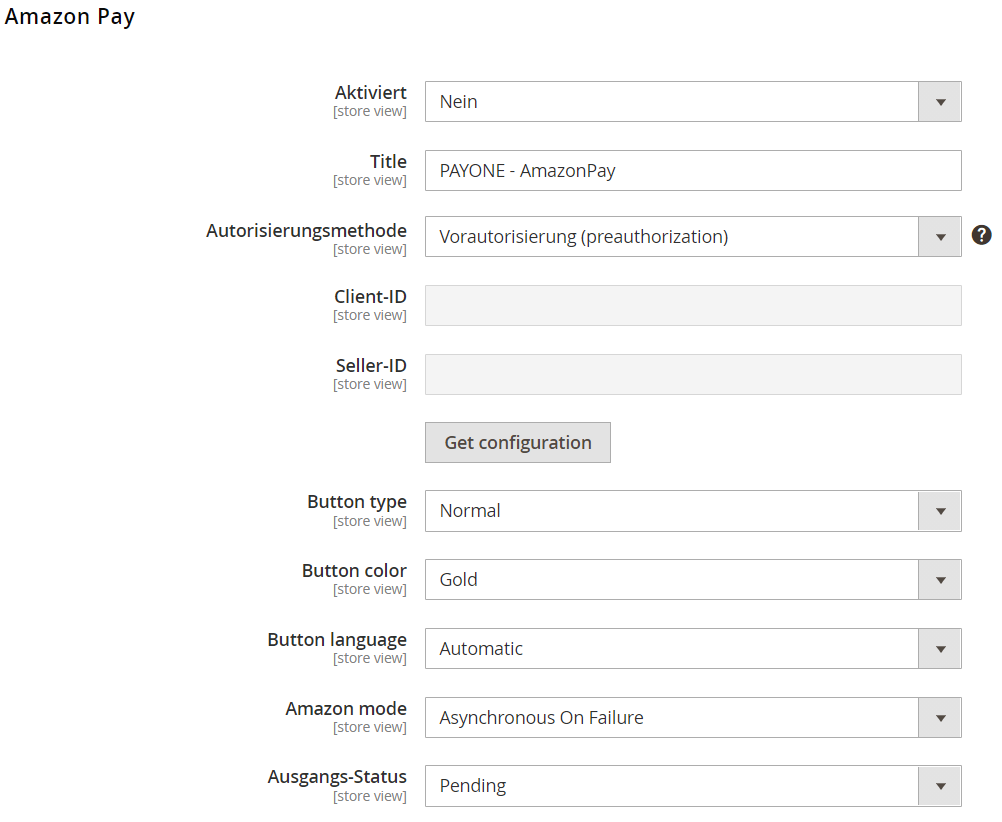Click the Amazon mode field label
Viewport: 1002px width, 822px height.
[346, 709]
